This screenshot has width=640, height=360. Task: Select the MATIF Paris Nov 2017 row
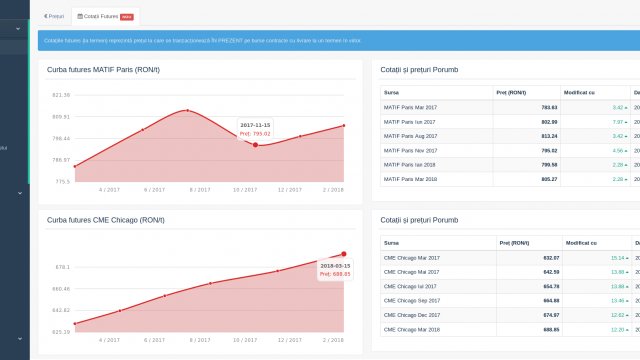pyautogui.click(x=510, y=151)
